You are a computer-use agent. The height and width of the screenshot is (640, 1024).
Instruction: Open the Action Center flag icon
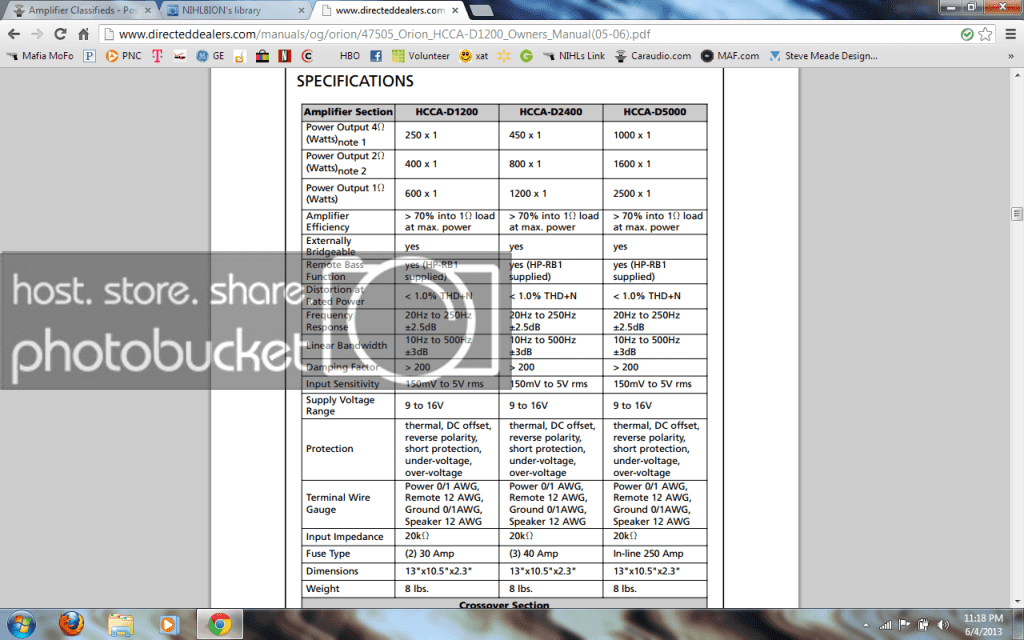904,625
